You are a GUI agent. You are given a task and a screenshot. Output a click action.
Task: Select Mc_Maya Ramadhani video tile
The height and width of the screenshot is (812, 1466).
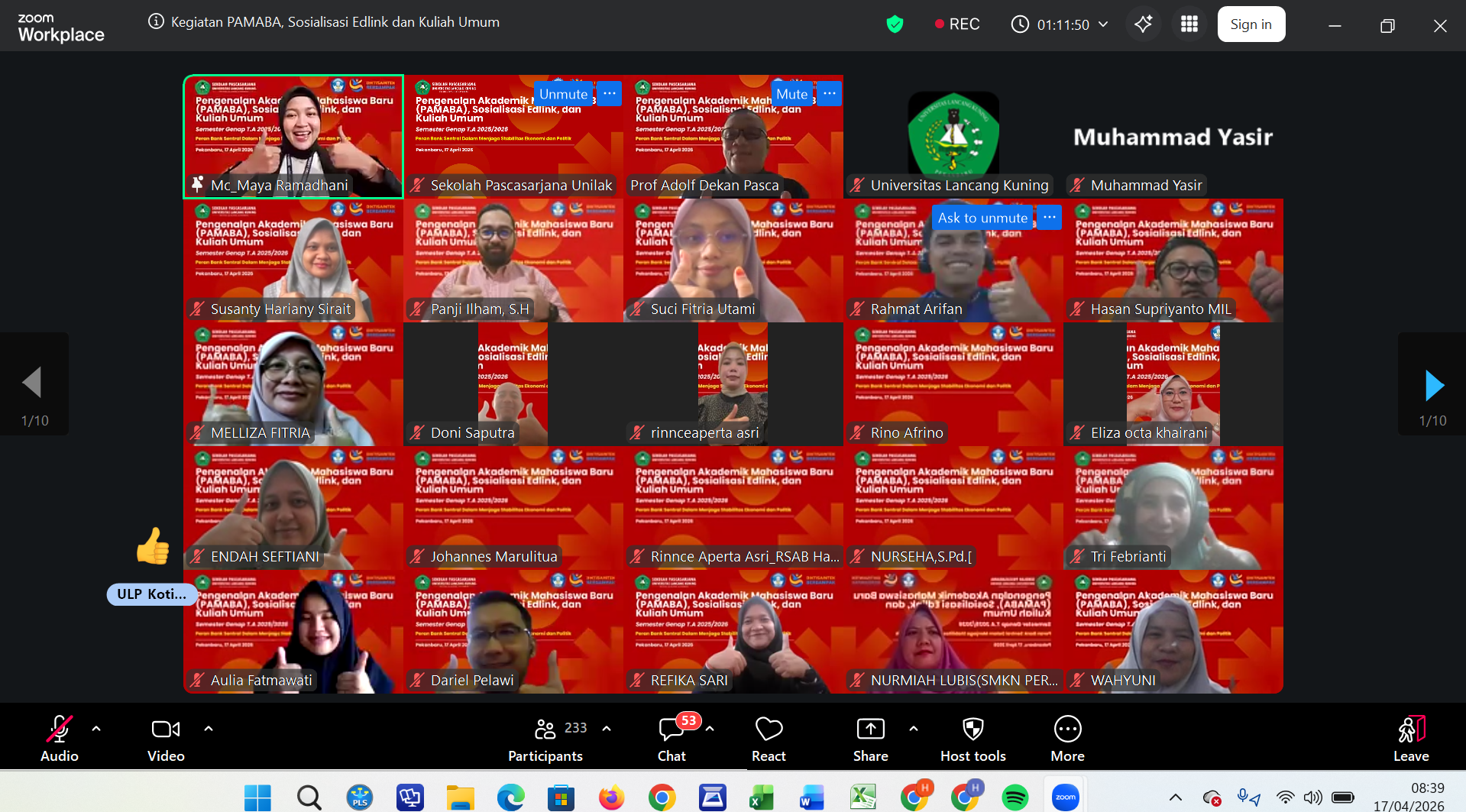(293, 137)
